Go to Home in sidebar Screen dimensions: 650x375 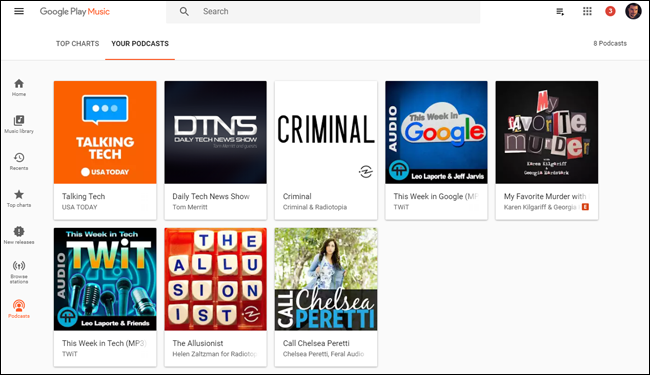click(19, 87)
